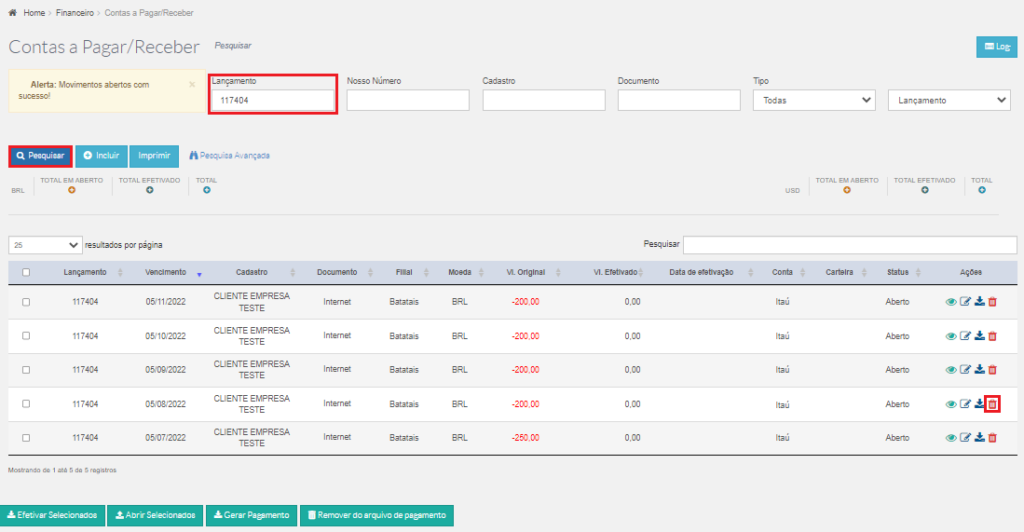View details of the 05/07/2022 entry
1024x532 pixels.
pyautogui.click(x=951, y=437)
